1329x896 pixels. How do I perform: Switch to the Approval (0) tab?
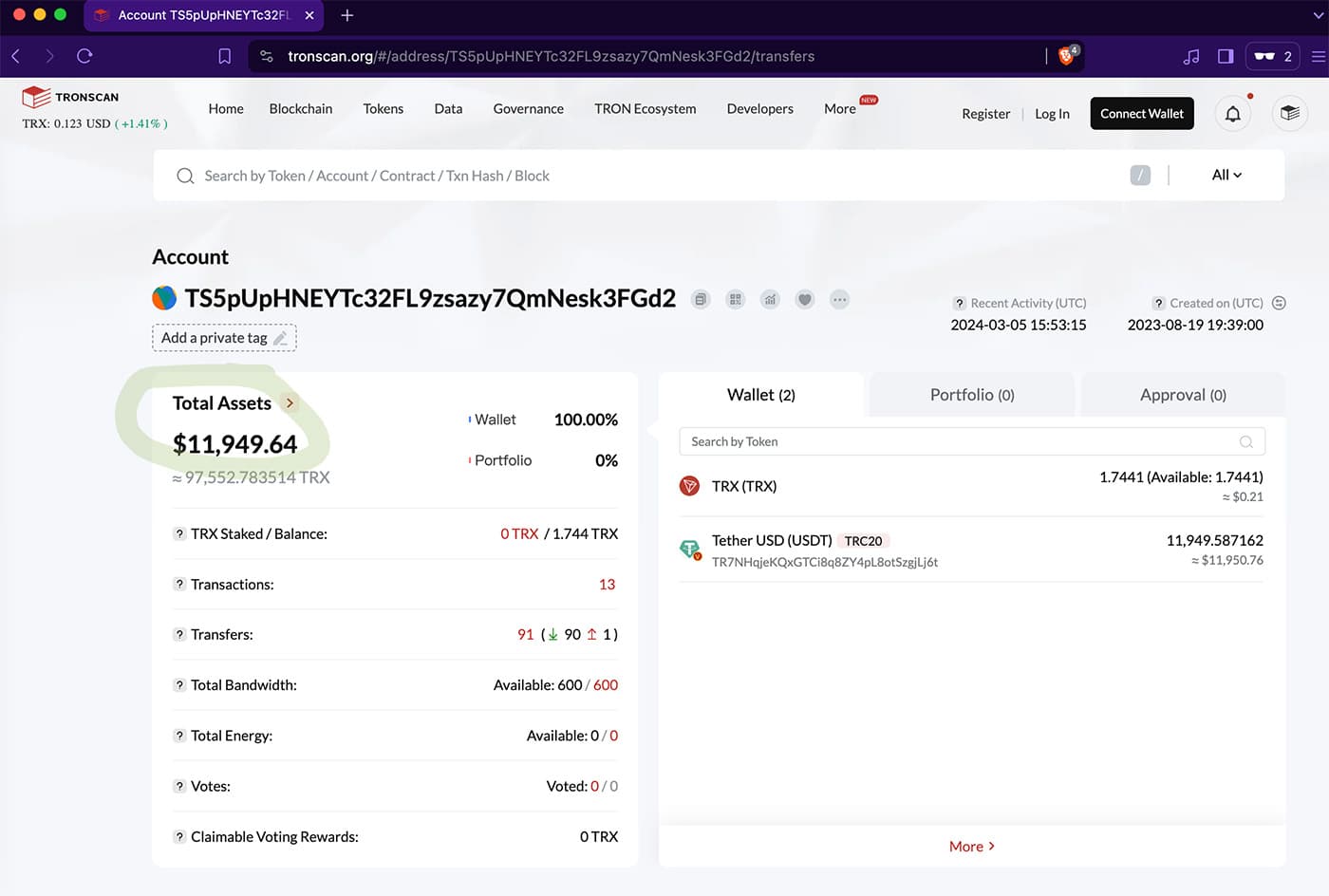(1183, 395)
